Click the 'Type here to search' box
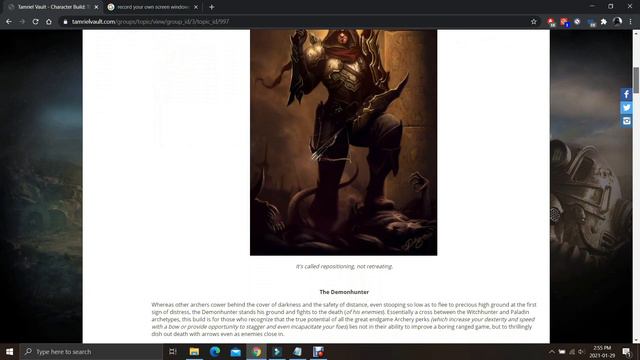The image size is (640, 360). 91,351
